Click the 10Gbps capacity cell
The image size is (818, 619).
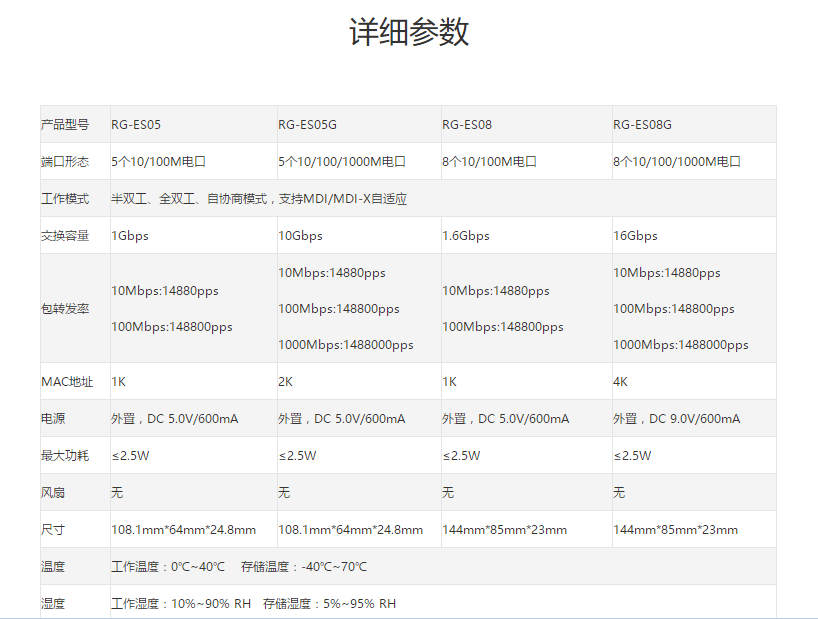pyautogui.click(x=300, y=236)
